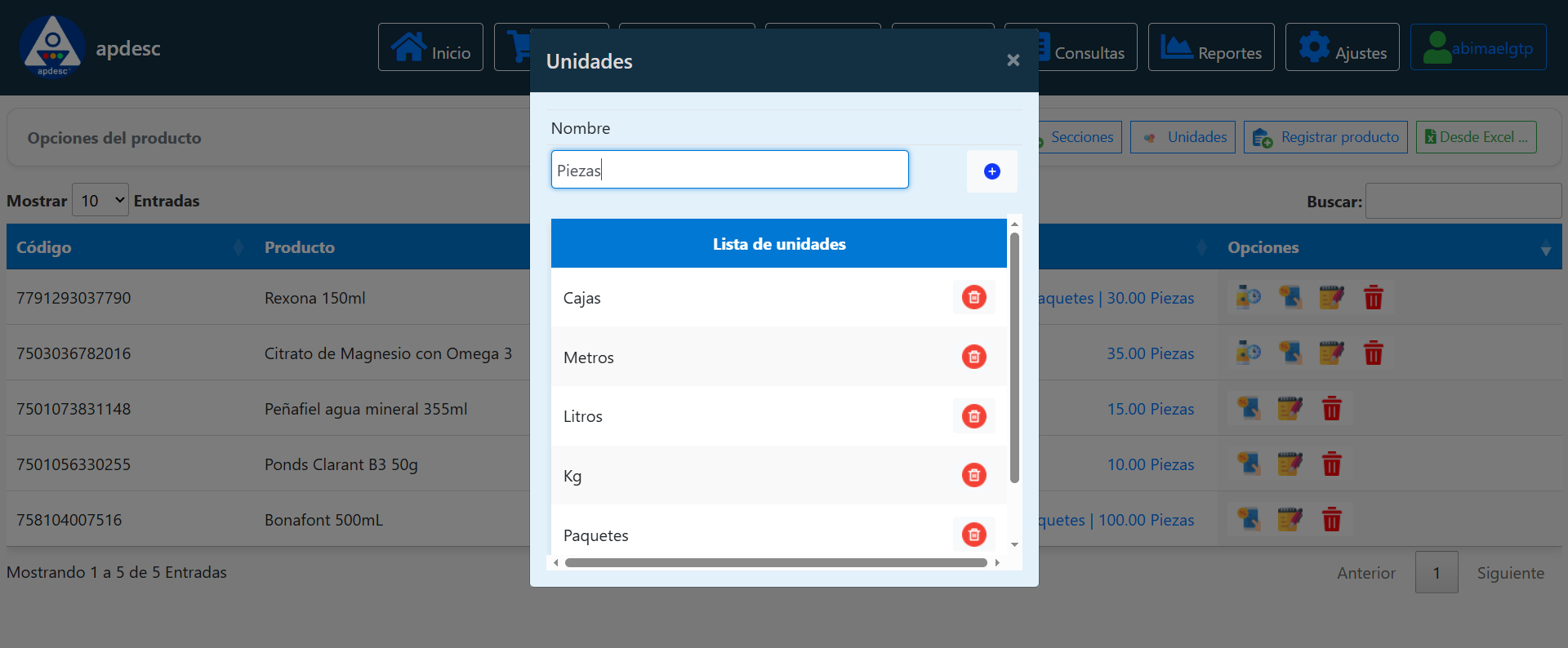This screenshot has width=1568, height=648.
Task: Delete the Paquetes unit
Action: 973,535
